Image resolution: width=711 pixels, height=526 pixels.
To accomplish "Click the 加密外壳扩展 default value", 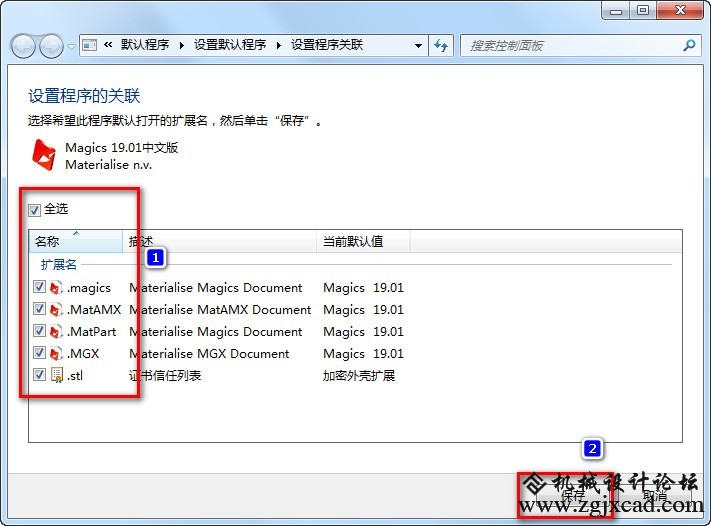I will tap(359, 375).
